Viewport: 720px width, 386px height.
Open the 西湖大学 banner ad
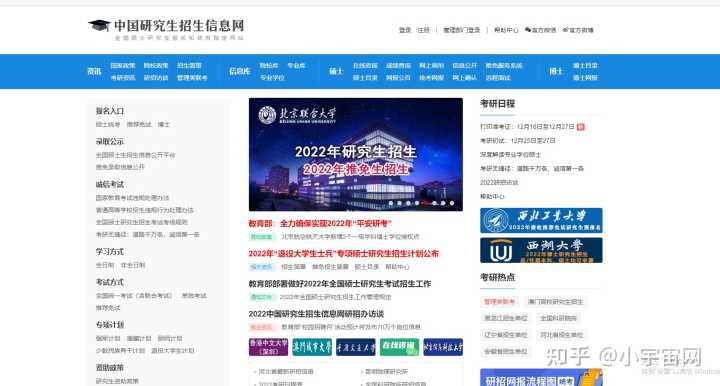pyautogui.click(x=541, y=250)
